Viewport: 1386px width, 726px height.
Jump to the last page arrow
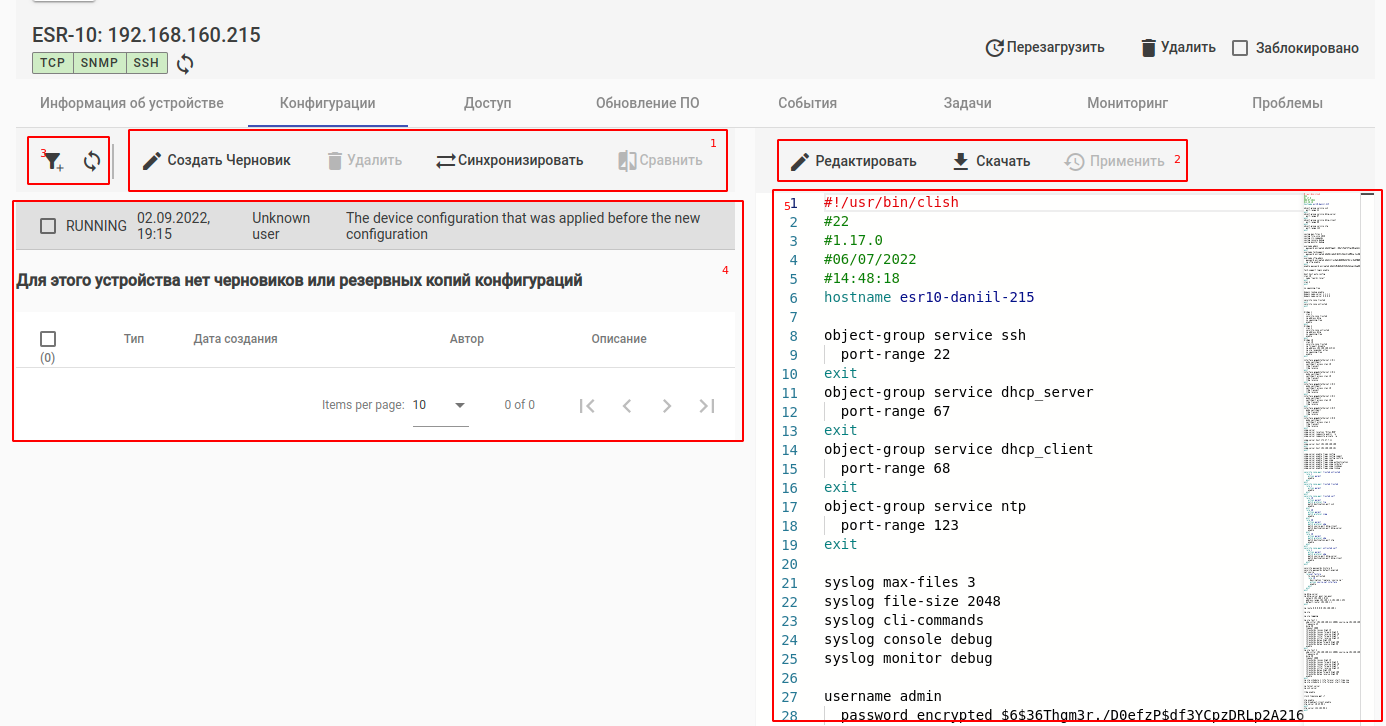pyautogui.click(x=707, y=405)
